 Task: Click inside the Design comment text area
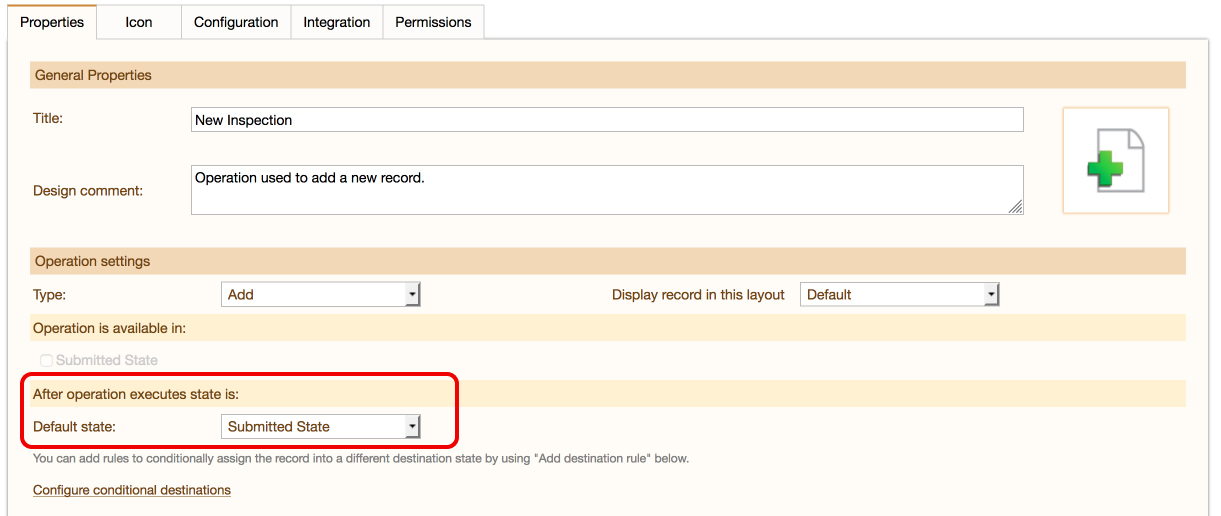tap(607, 190)
